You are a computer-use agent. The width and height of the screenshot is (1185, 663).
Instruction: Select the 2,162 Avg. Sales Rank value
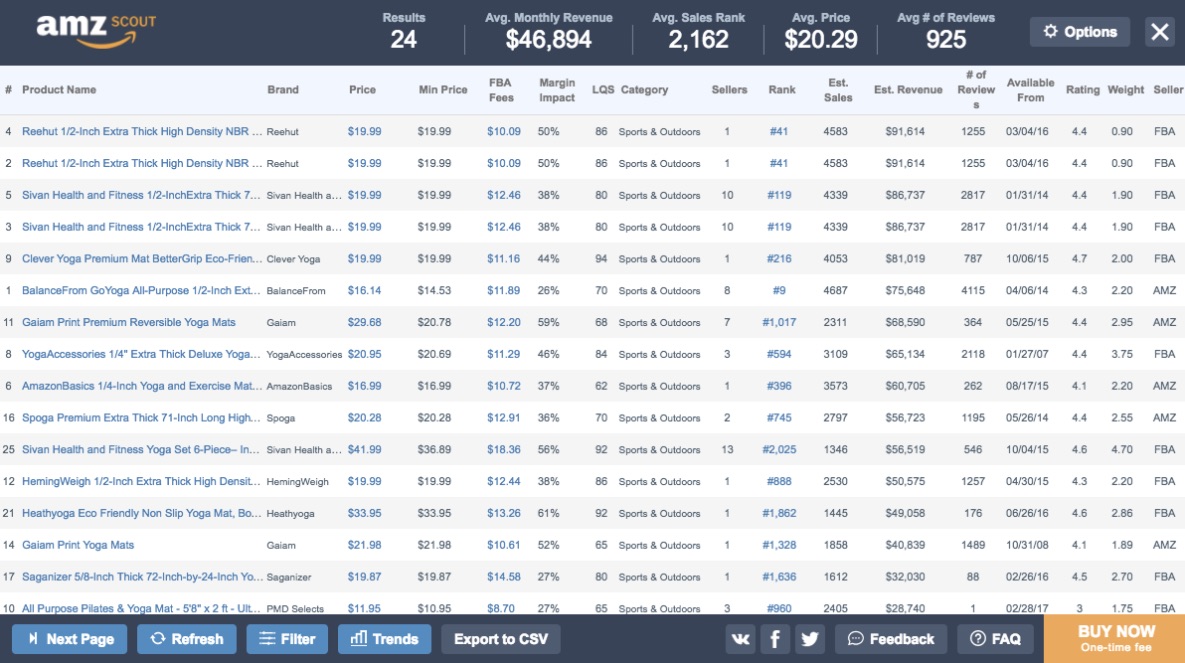[698, 39]
